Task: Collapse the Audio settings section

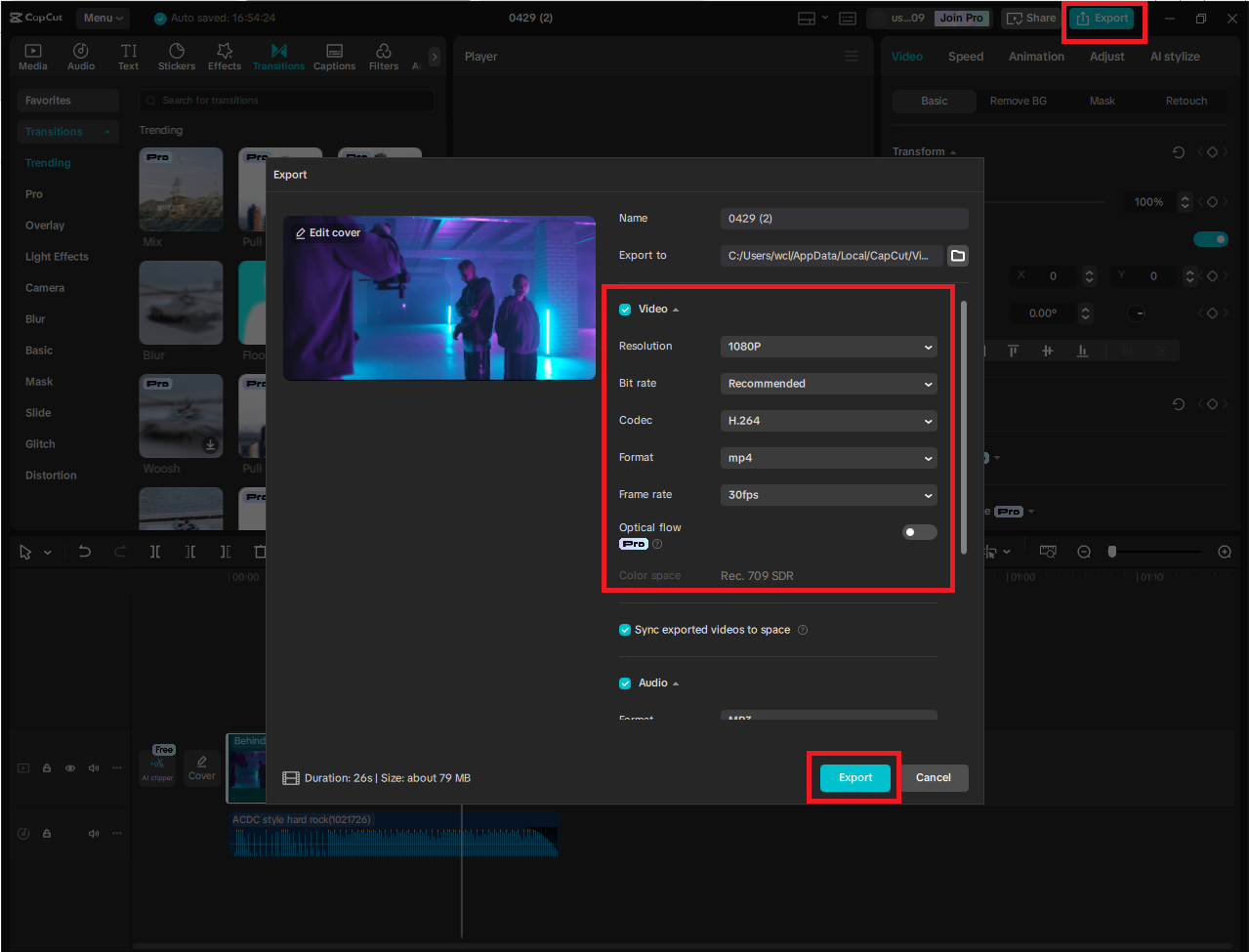Action: (x=676, y=683)
